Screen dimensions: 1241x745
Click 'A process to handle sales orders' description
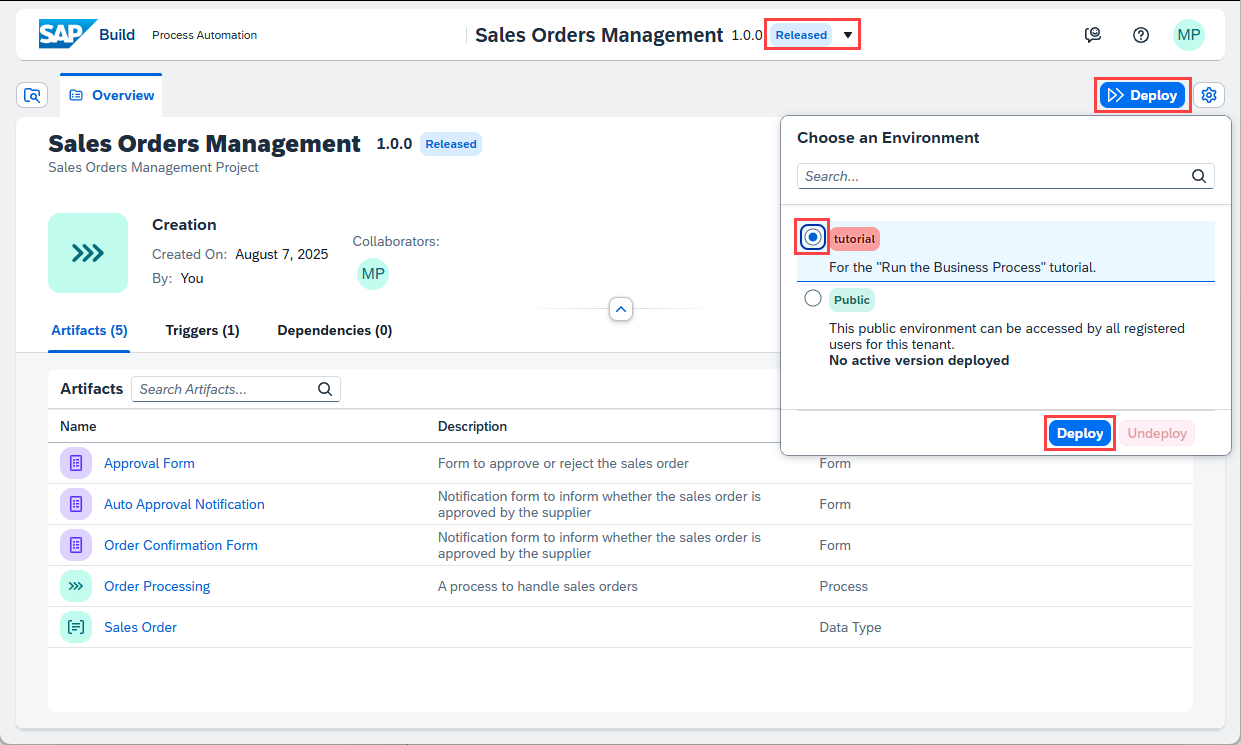point(538,586)
